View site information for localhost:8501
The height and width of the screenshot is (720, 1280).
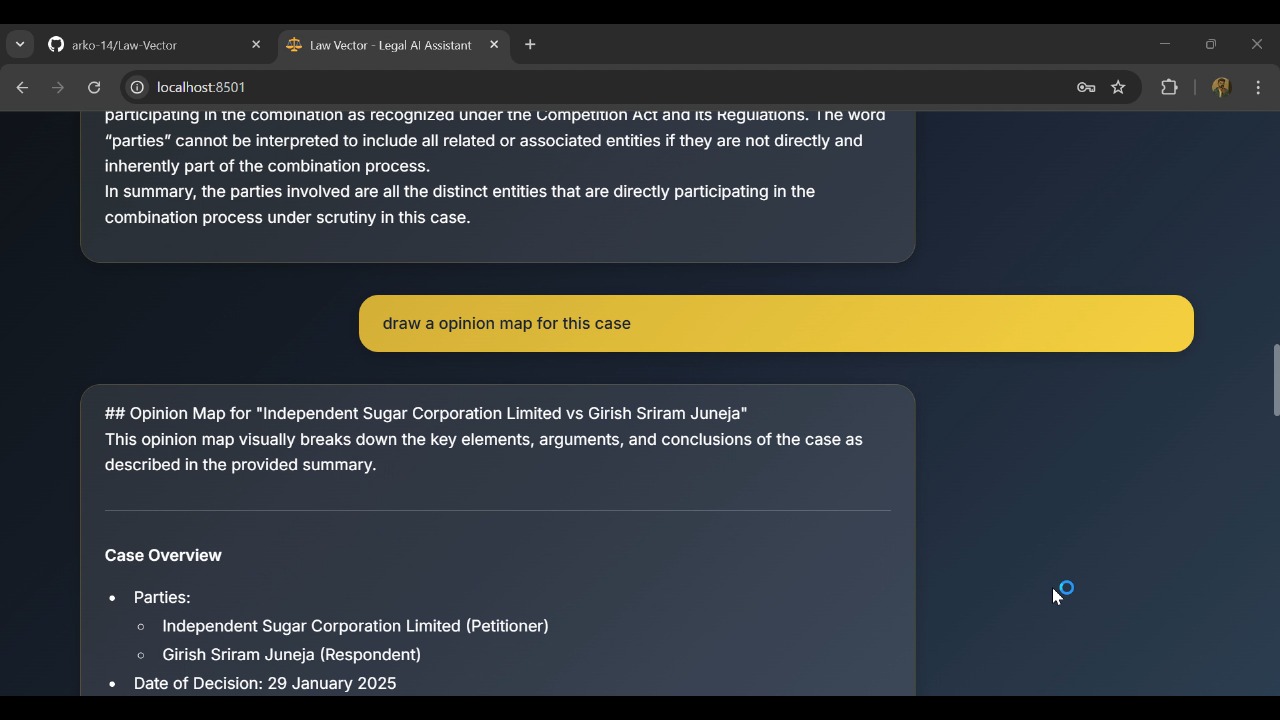tap(137, 88)
